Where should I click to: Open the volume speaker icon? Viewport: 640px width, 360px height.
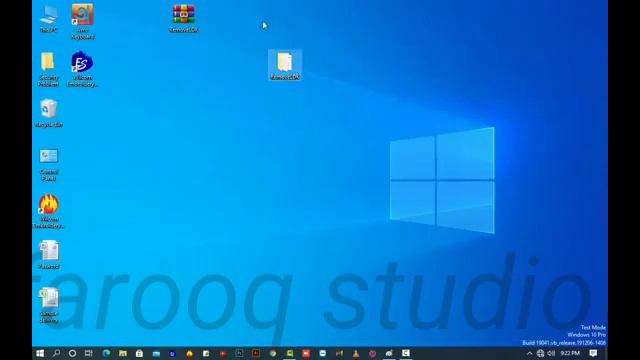click(x=551, y=353)
